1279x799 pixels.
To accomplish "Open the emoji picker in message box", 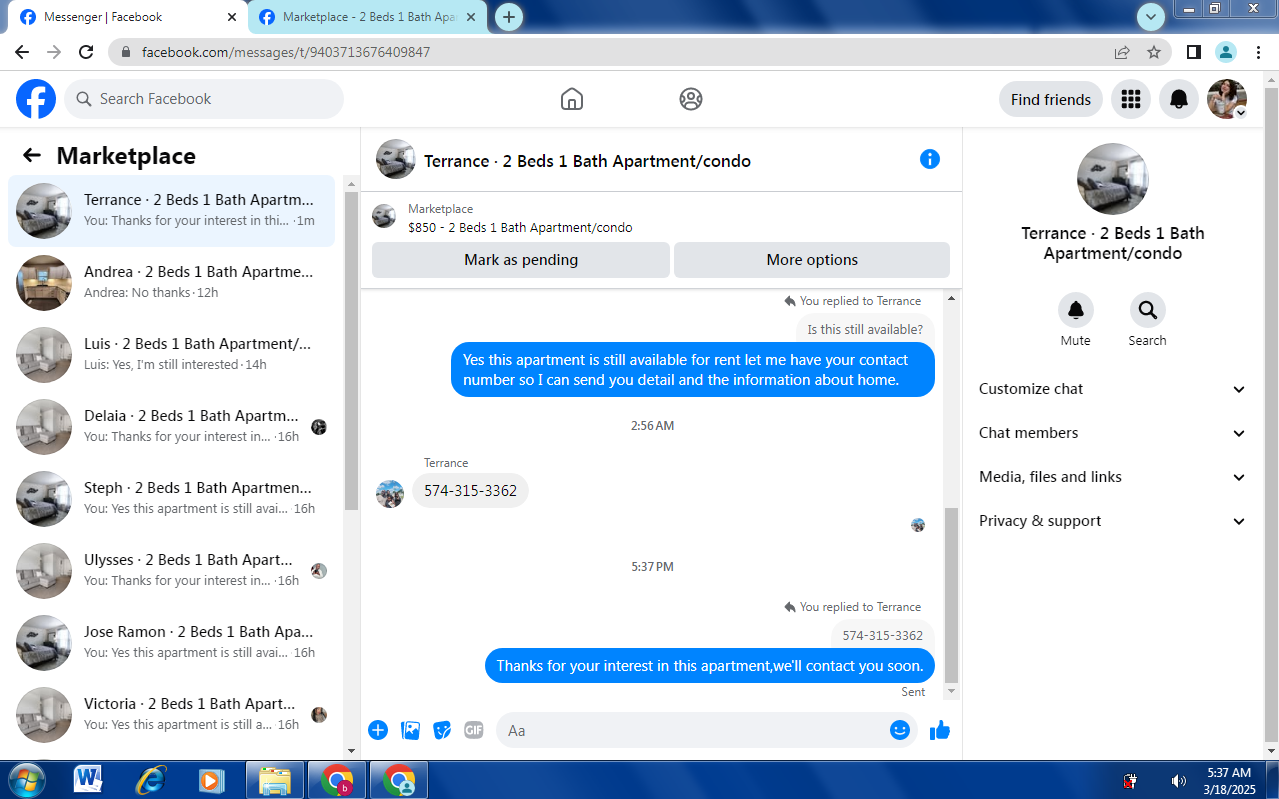I will coord(899,730).
